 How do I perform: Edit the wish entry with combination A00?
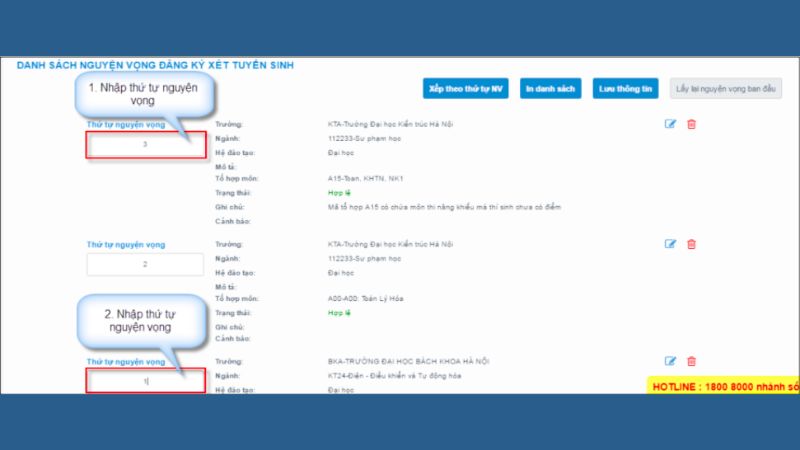tap(671, 244)
